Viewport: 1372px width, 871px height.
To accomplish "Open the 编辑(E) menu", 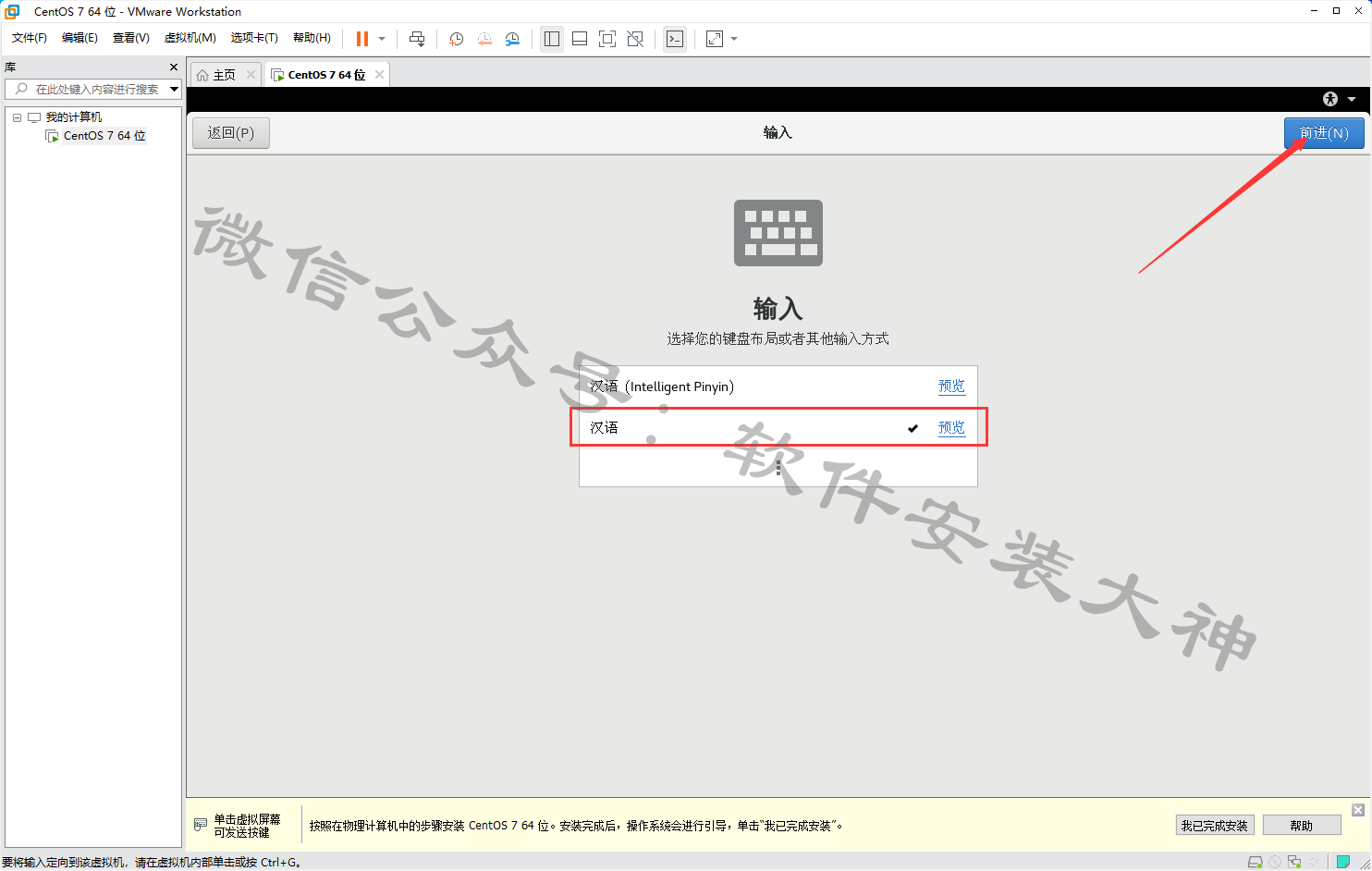I will point(80,38).
